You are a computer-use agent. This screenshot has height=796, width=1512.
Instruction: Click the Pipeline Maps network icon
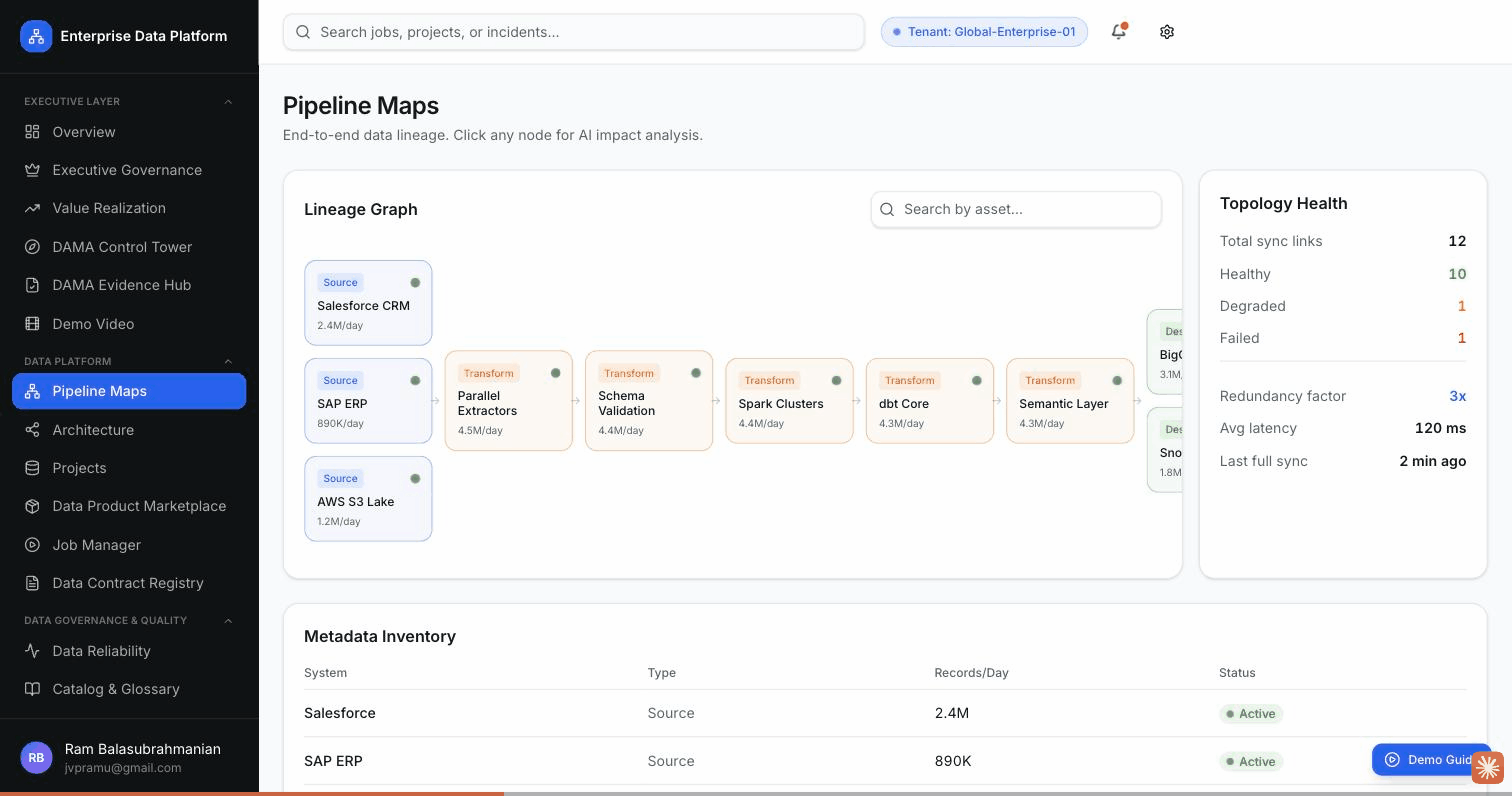coord(32,391)
